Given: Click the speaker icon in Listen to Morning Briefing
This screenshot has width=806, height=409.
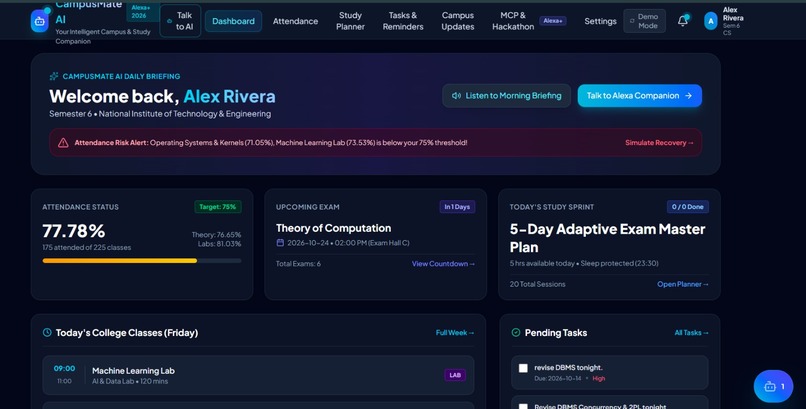Looking at the screenshot, I should pos(456,96).
